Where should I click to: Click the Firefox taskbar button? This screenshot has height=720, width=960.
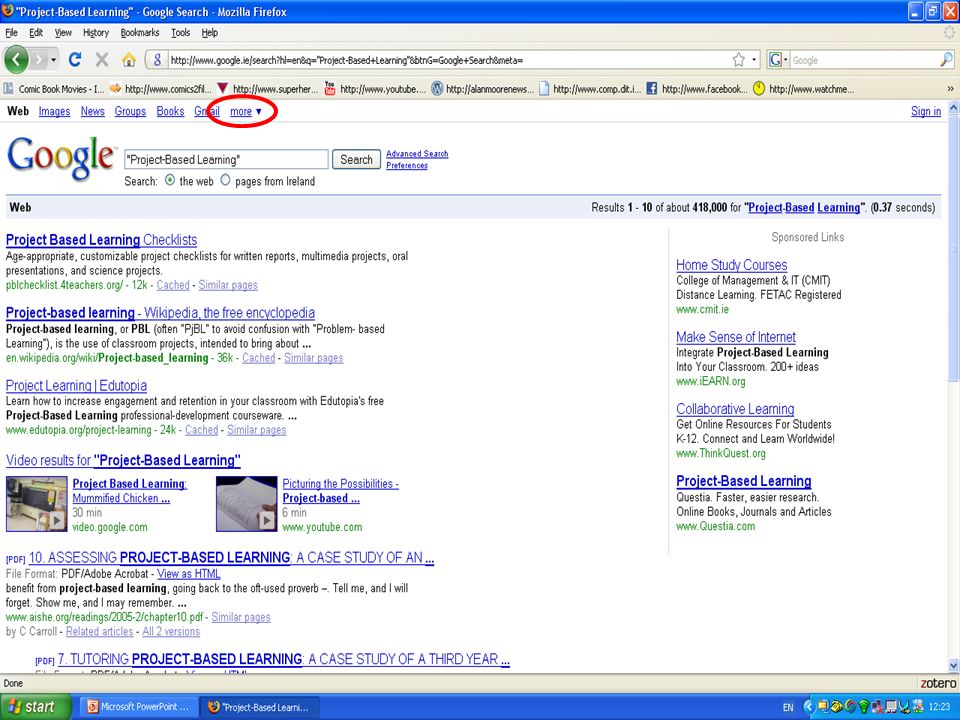pos(260,707)
